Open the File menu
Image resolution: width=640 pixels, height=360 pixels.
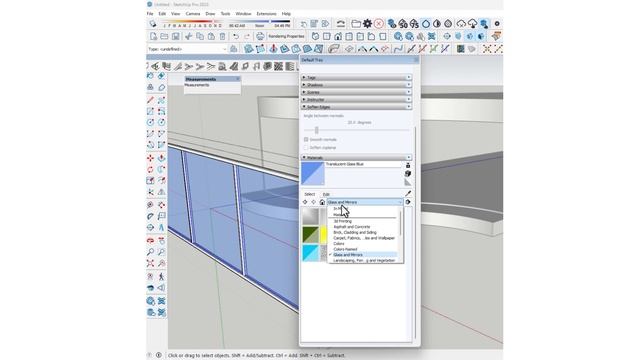tap(150, 14)
